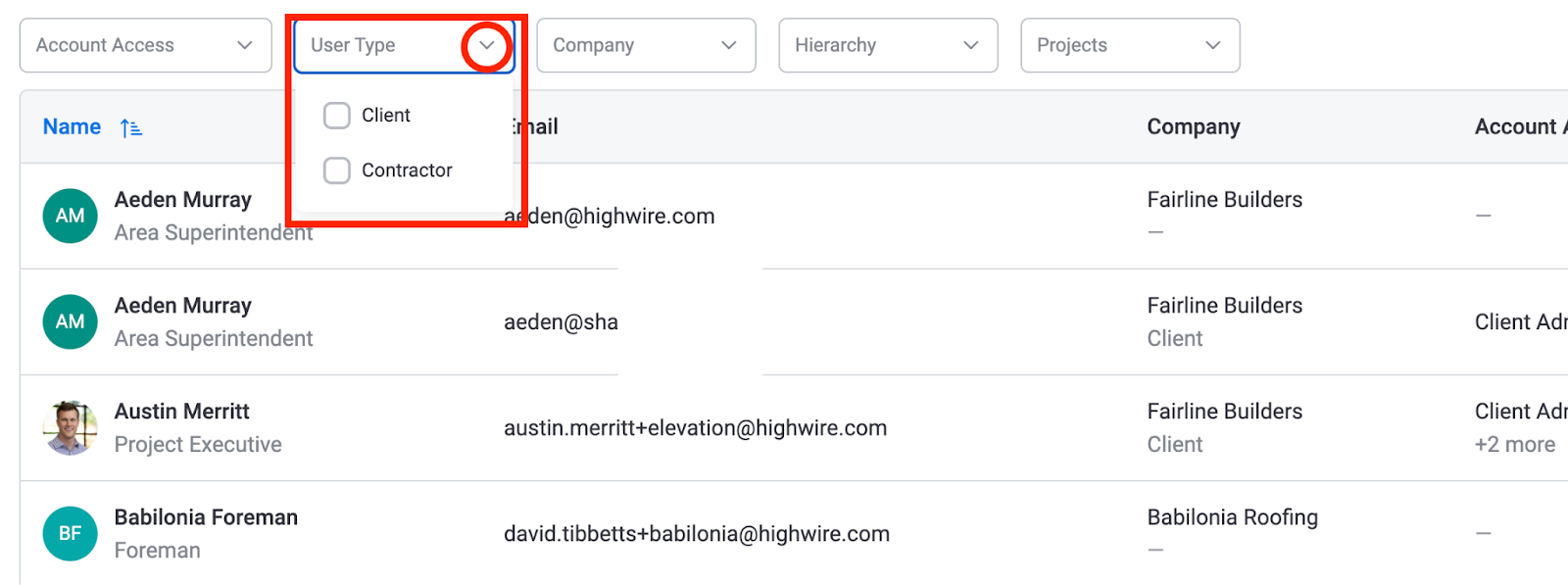Click Babilonia Foreman's email address
The height and width of the screenshot is (585, 1568).
point(697,534)
